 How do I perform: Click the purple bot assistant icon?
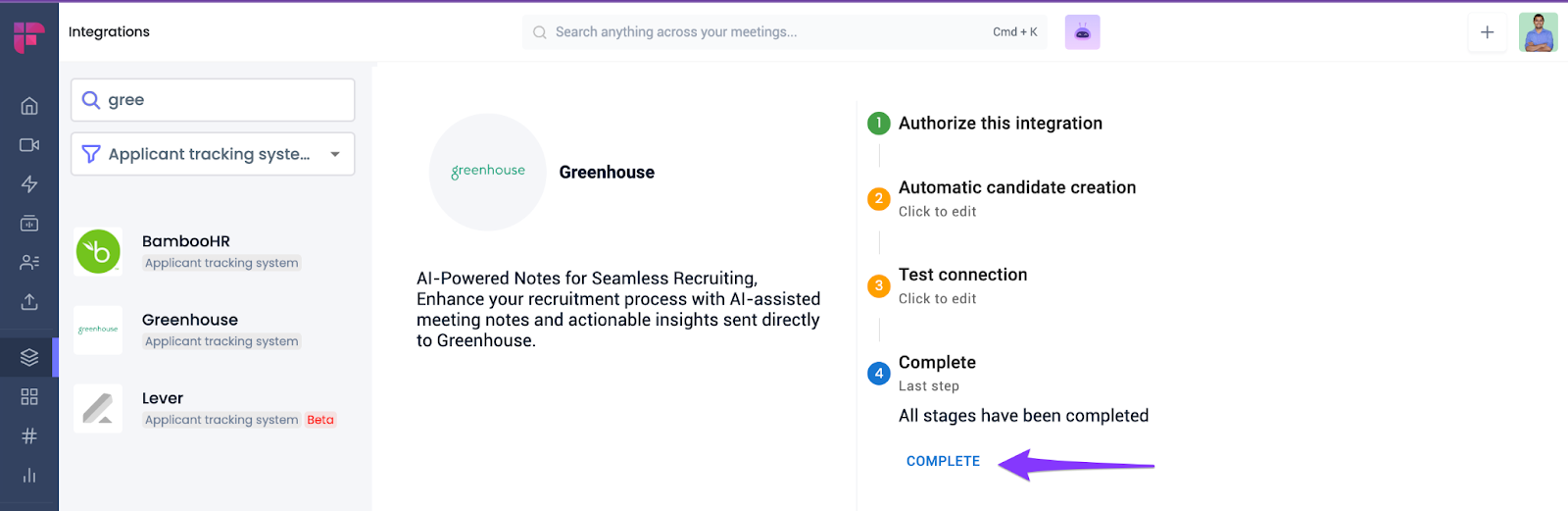coord(1082,32)
